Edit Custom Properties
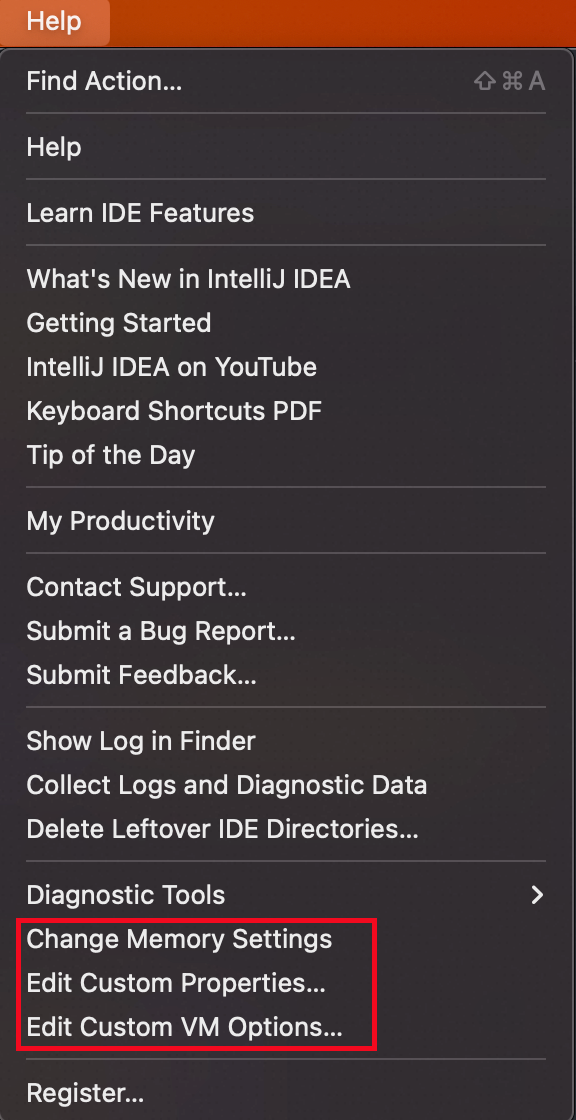Viewport: 576px width, 1120px height. pos(174,983)
